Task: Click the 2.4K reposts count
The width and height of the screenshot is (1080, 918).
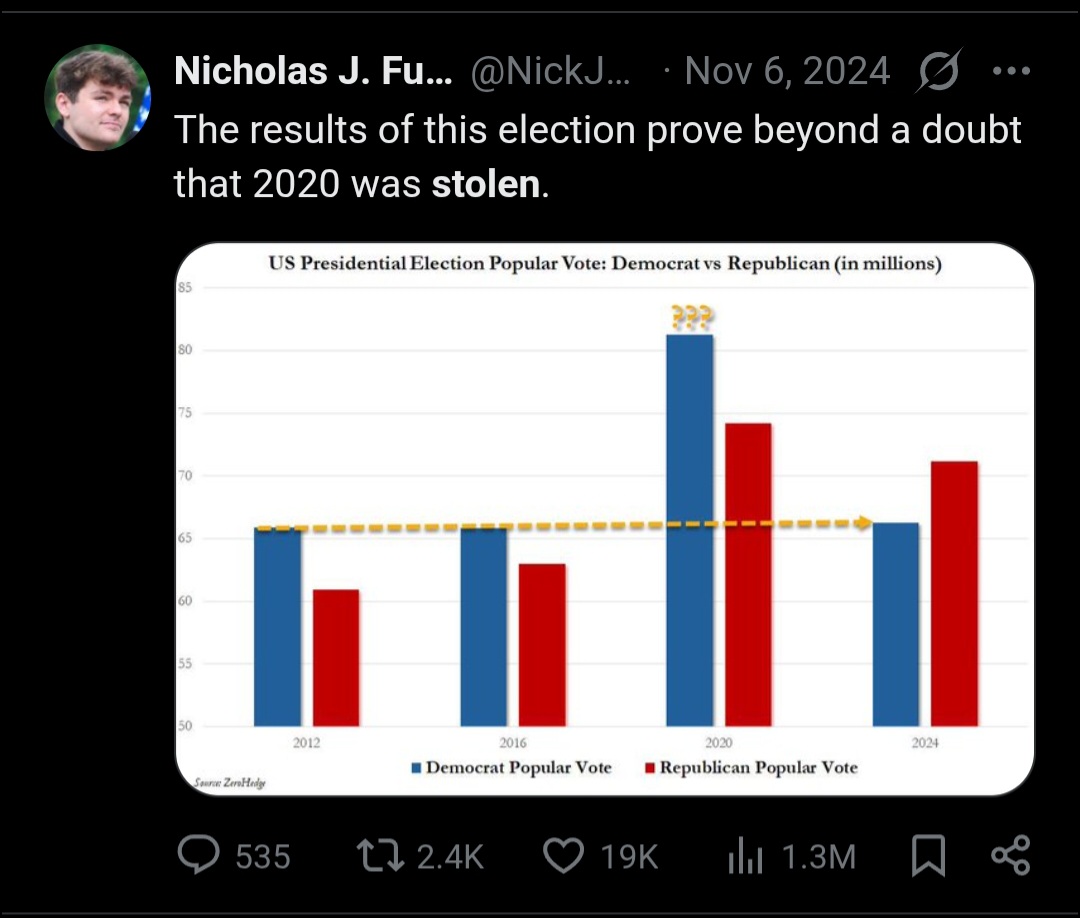Action: [x=450, y=857]
